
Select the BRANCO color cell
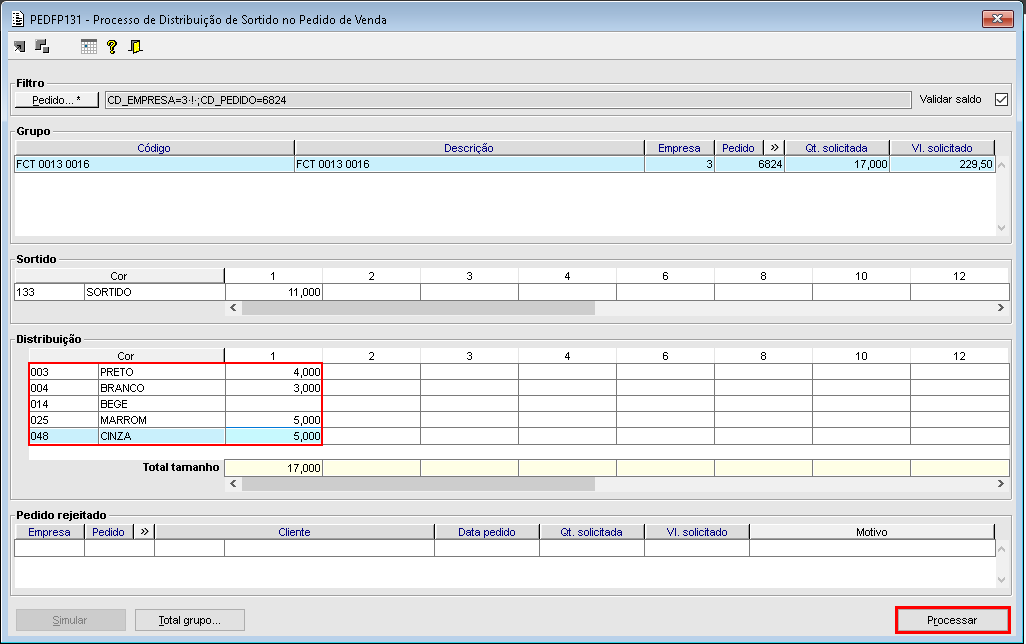(x=162, y=388)
